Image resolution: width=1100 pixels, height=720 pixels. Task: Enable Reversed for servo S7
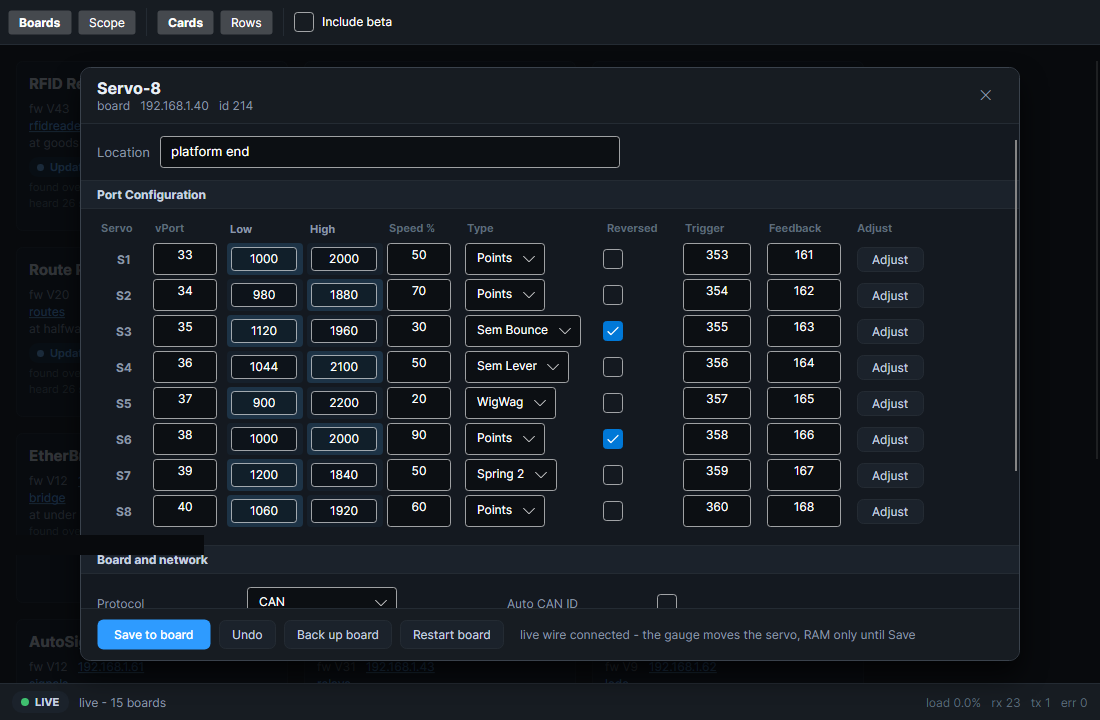(x=612, y=475)
